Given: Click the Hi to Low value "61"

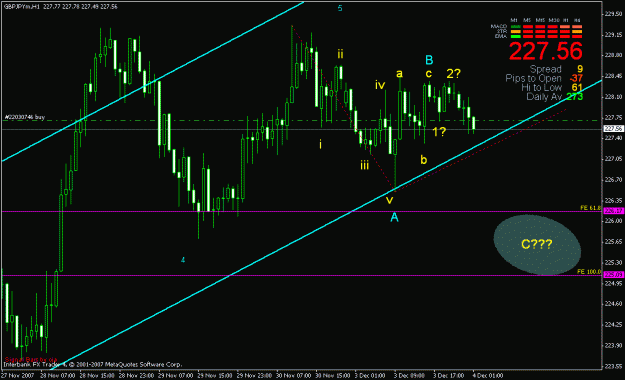Looking at the screenshot, I should [x=577, y=87].
